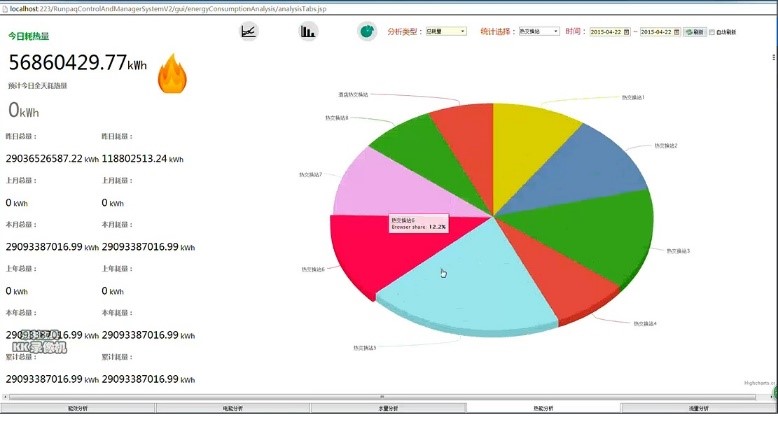This screenshot has width=778, height=422.
Task: Click the refresh button beside the date range
Action: pos(694,32)
